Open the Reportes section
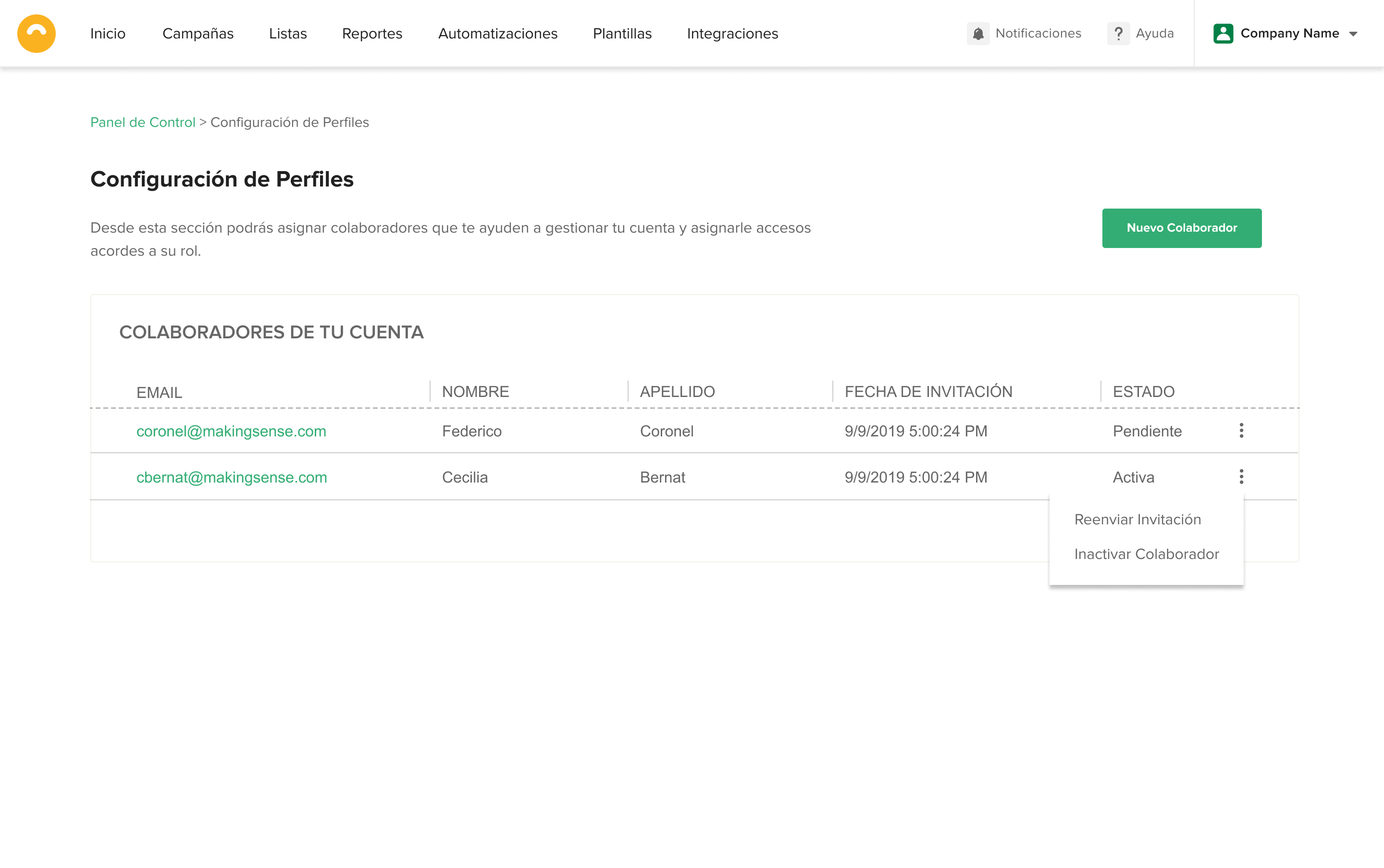Screen dimensions: 1384x868 pyautogui.click(x=372, y=33)
